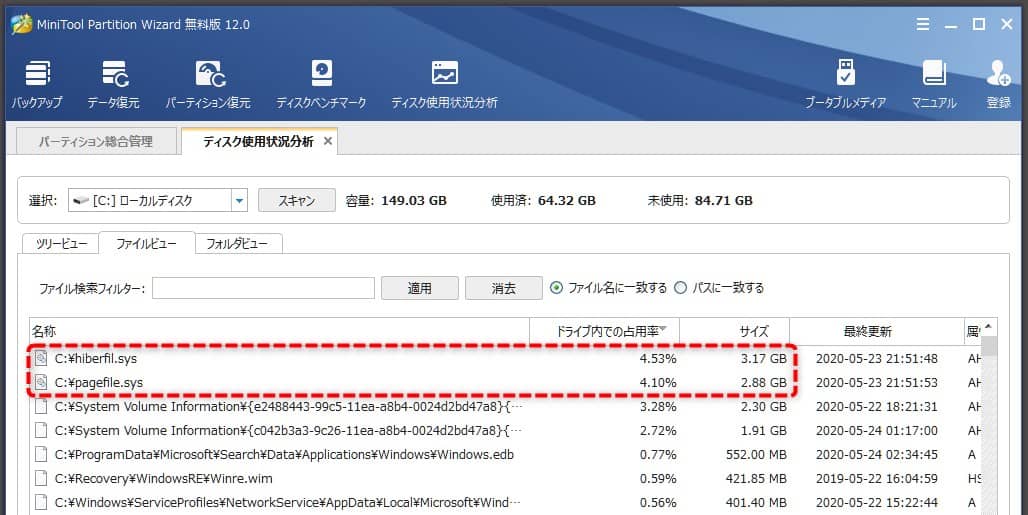
Task: Open the バックアップ backup tool
Action: [x=37, y=85]
